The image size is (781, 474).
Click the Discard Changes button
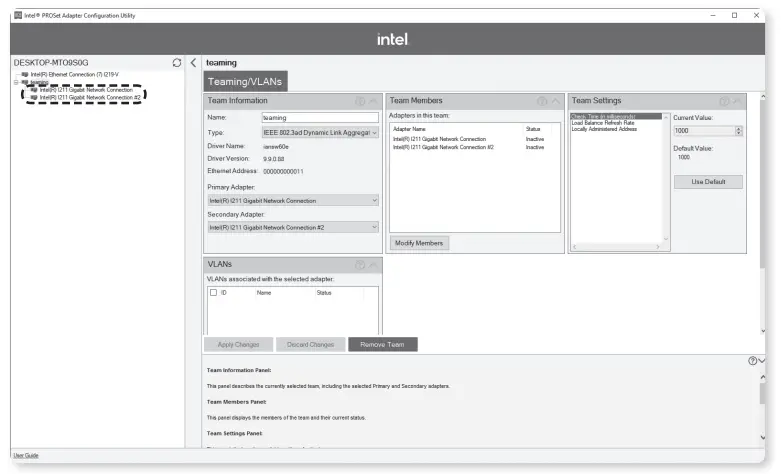click(310, 345)
